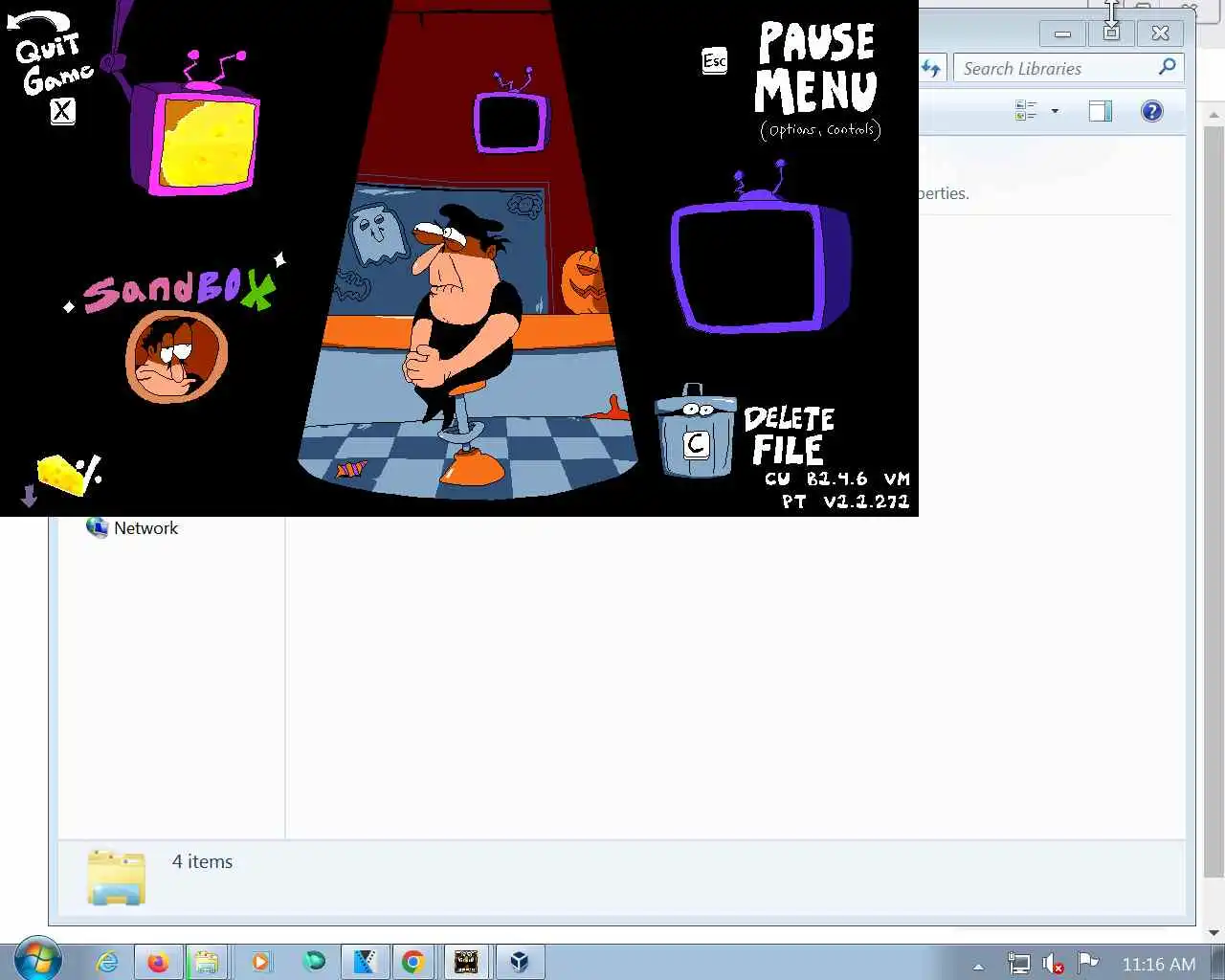
Task: Close the Explorer Libraries window
Action: click(1160, 33)
